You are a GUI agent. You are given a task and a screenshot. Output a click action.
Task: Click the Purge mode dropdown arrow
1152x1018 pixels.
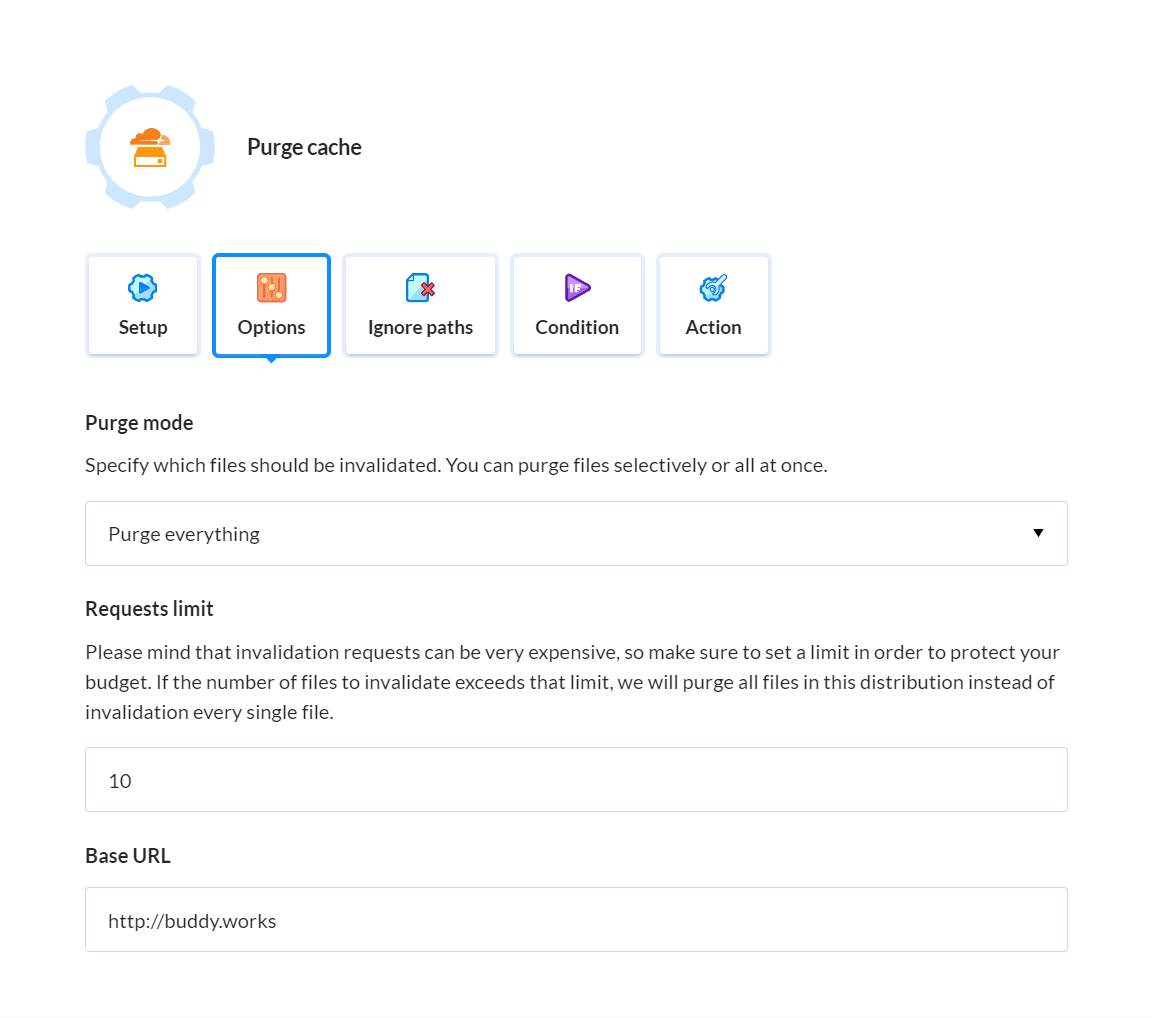[1038, 533]
